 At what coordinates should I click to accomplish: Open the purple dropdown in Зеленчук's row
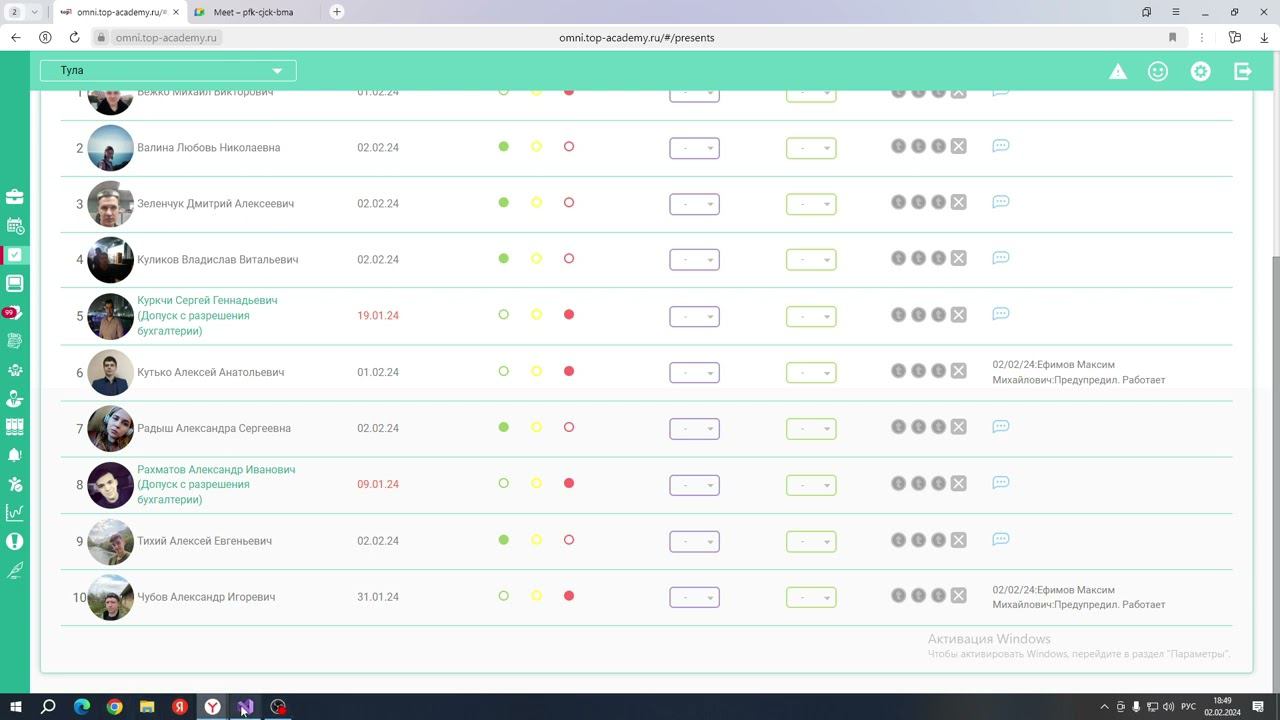[694, 204]
